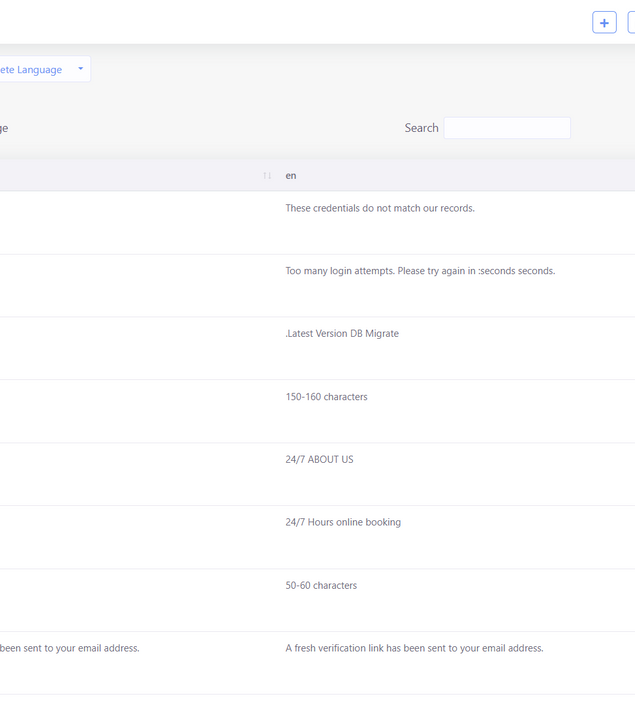Screen dimensions: 635x705
Task: Click the ':seconds' placeholder in the login text
Action: click(497, 271)
